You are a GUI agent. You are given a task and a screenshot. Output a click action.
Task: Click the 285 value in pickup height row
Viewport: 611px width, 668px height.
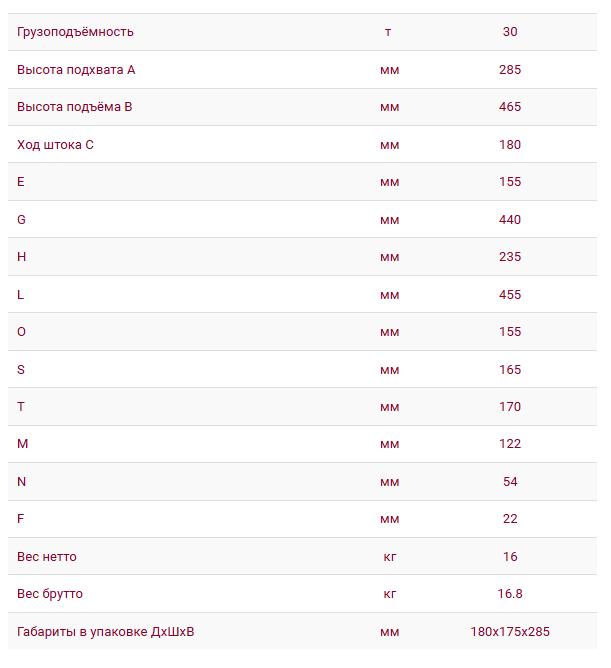510,70
